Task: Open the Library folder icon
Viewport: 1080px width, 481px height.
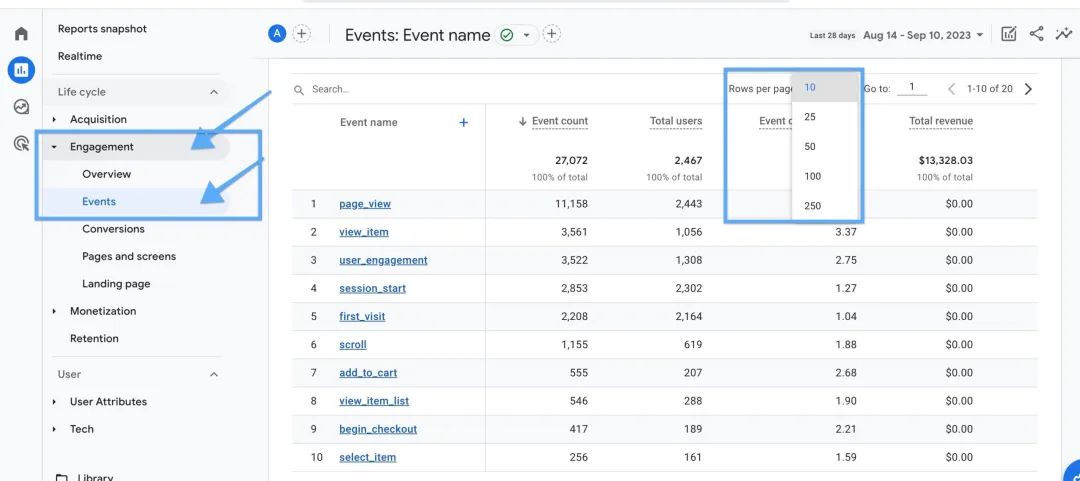Action: pos(62,477)
